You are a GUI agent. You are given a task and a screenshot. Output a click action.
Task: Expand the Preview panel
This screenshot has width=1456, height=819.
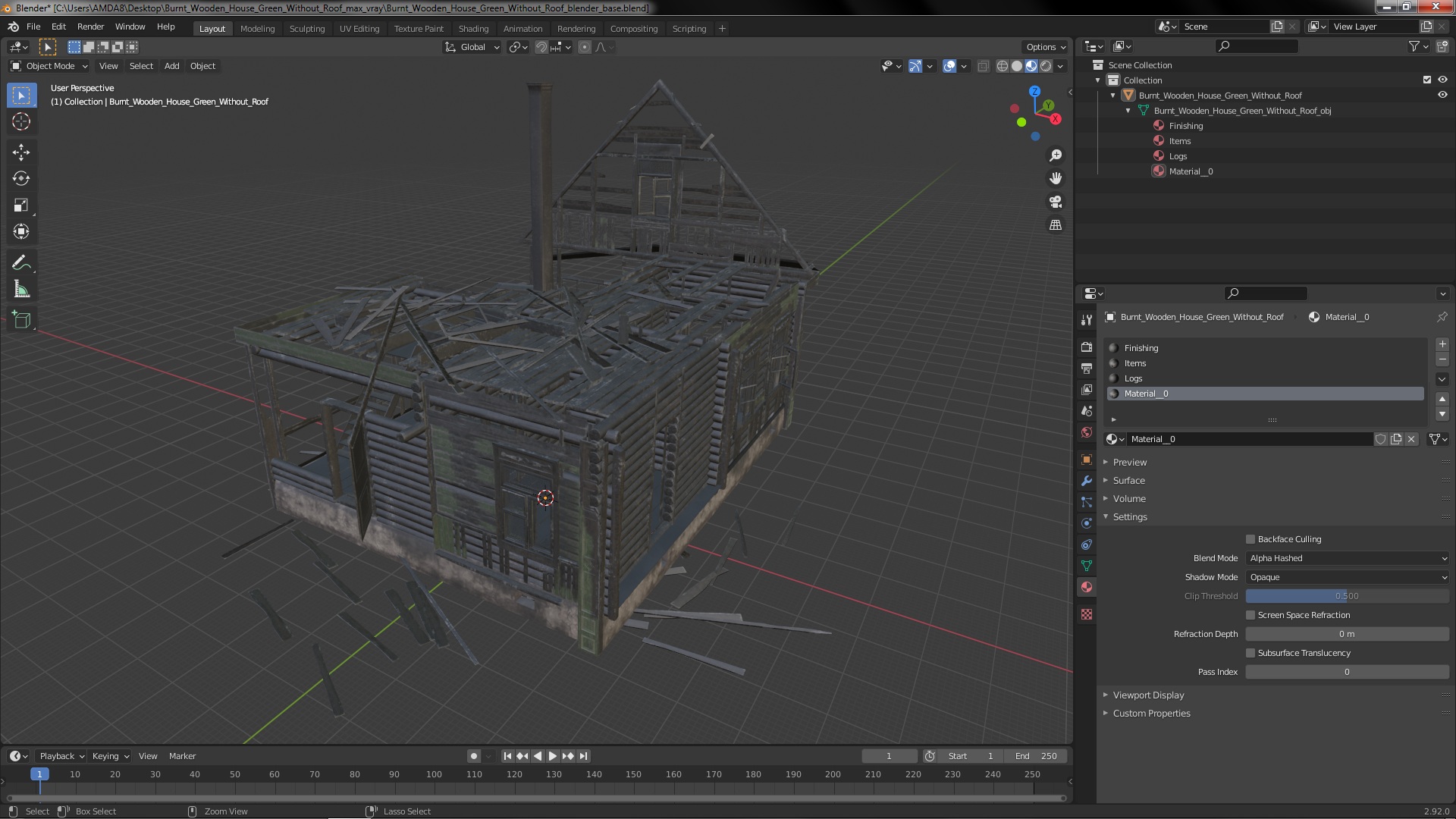(1129, 462)
